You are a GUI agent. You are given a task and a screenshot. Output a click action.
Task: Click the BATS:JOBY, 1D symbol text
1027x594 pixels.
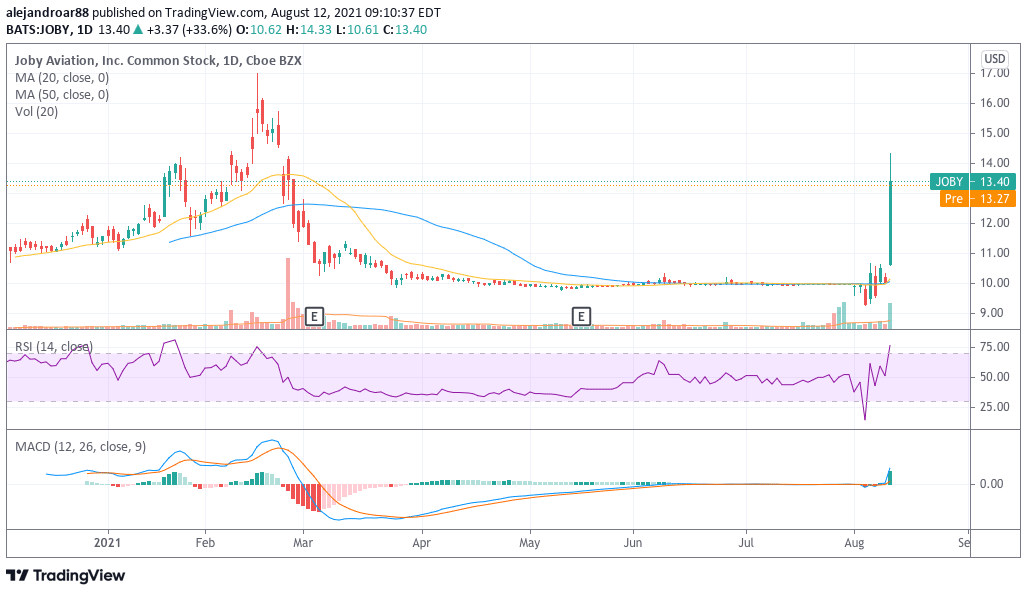49,29
